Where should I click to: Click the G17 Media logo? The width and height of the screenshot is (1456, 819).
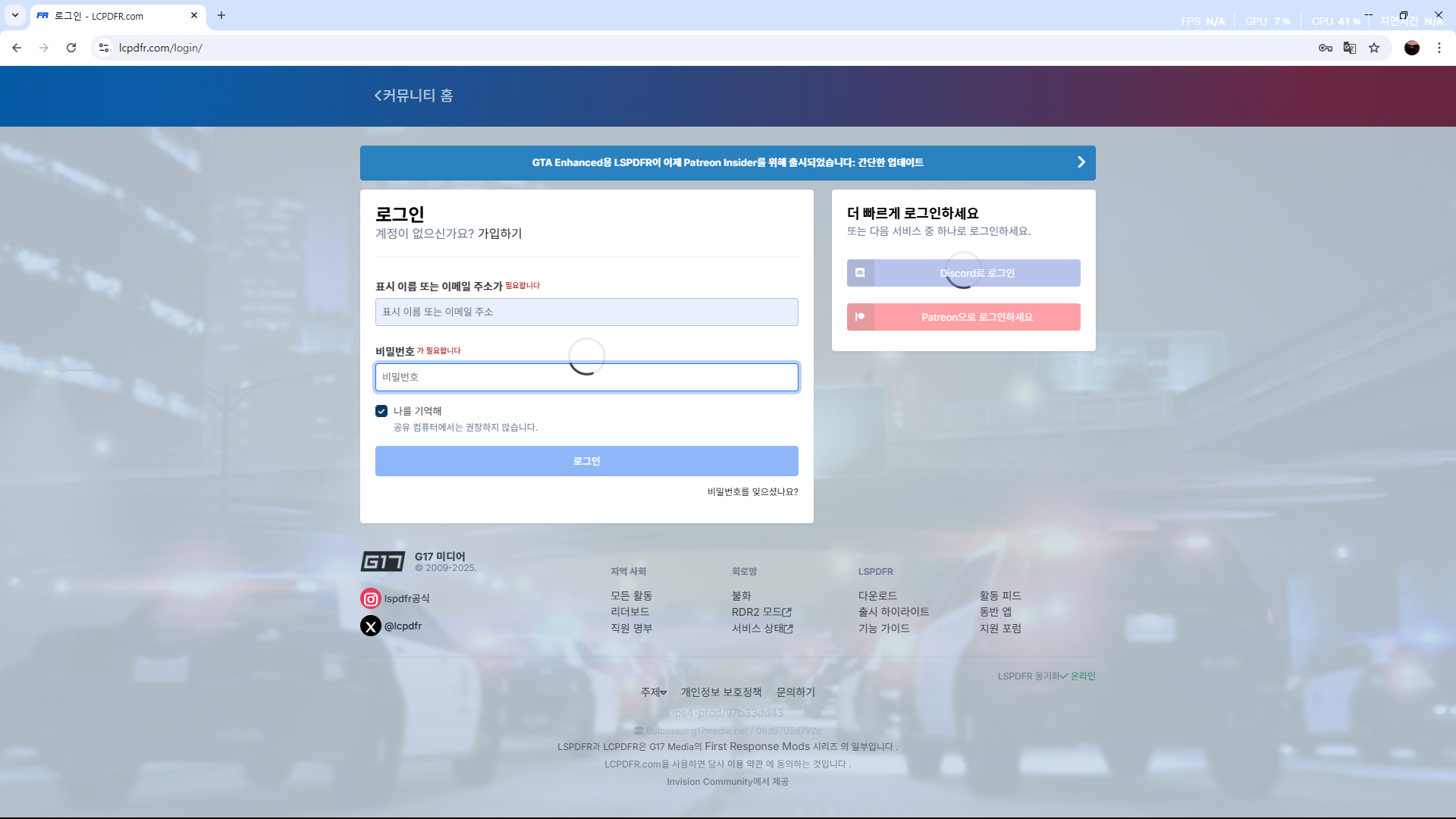(382, 562)
